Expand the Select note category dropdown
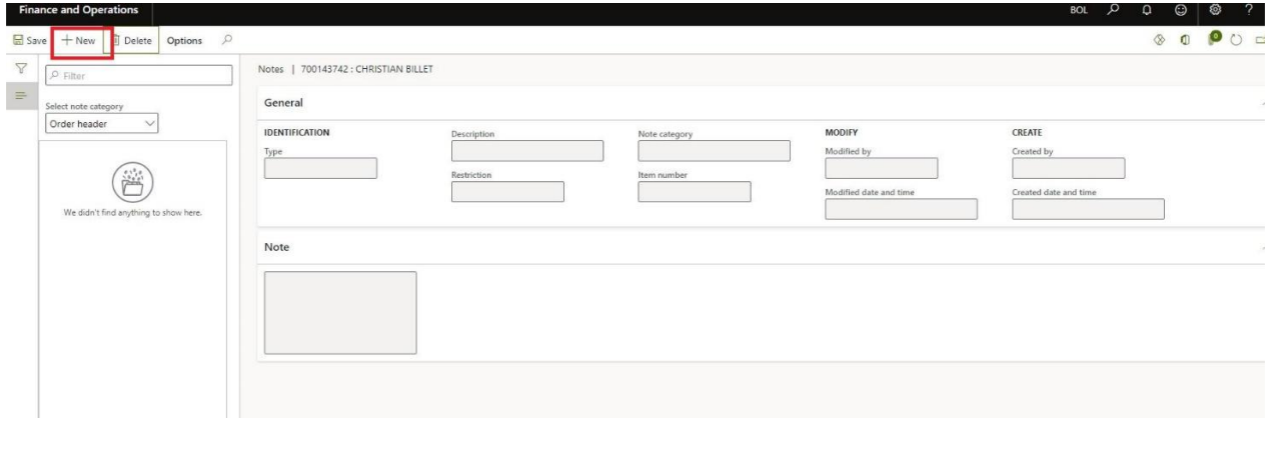This screenshot has height=465, width=1266. pyautogui.click(x=103, y=124)
